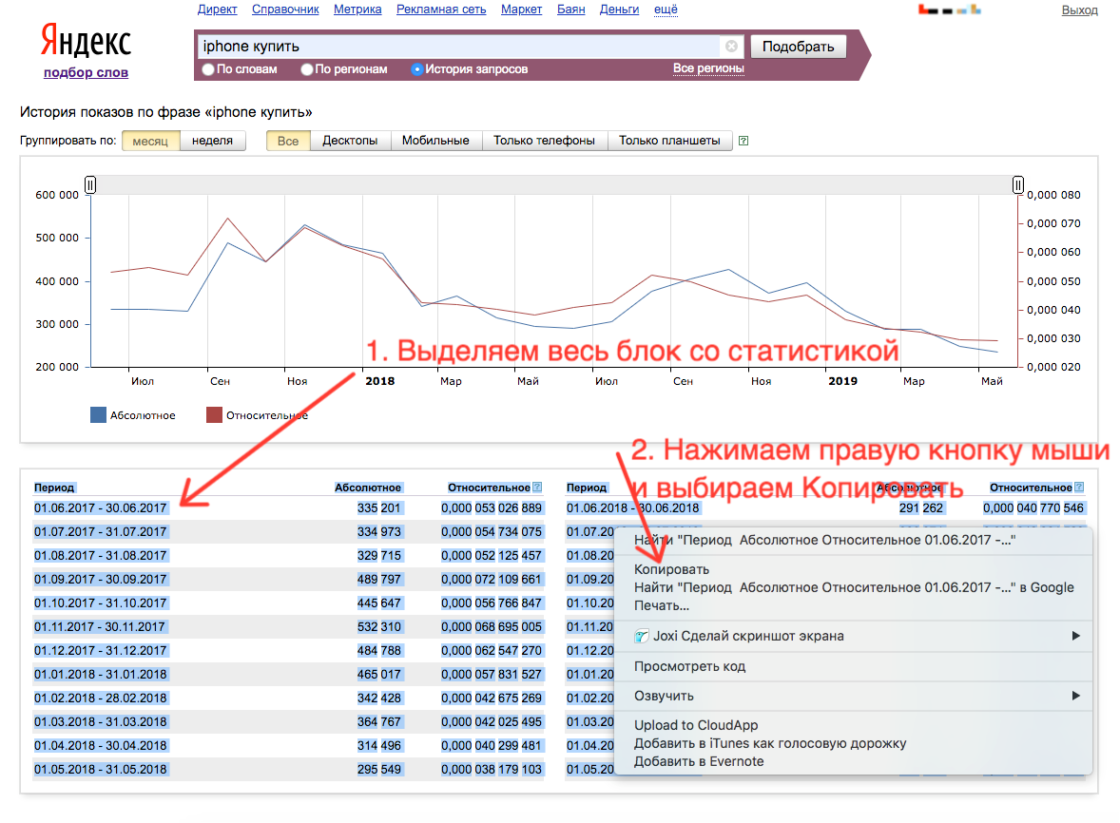
Task: Click period 01.05.2018 - 31.05.2018 cell
Action: point(100,769)
